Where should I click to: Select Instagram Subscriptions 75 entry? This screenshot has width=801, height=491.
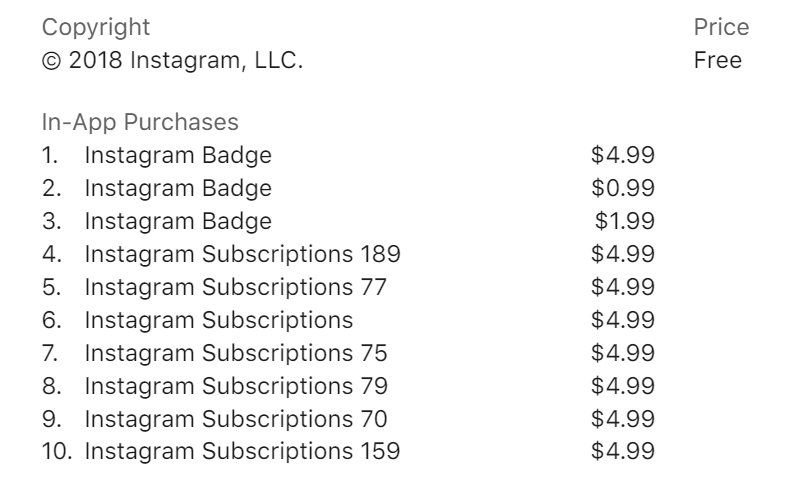[235, 353]
